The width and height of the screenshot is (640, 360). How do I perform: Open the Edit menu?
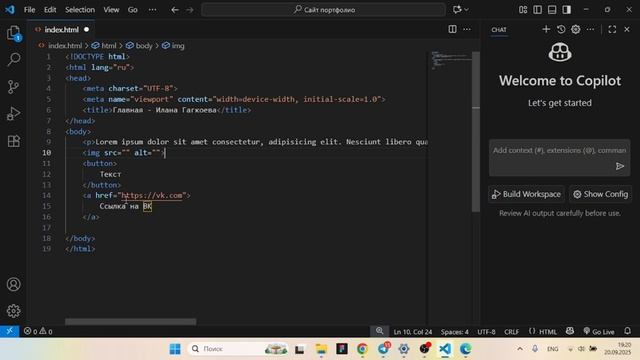[x=50, y=10]
